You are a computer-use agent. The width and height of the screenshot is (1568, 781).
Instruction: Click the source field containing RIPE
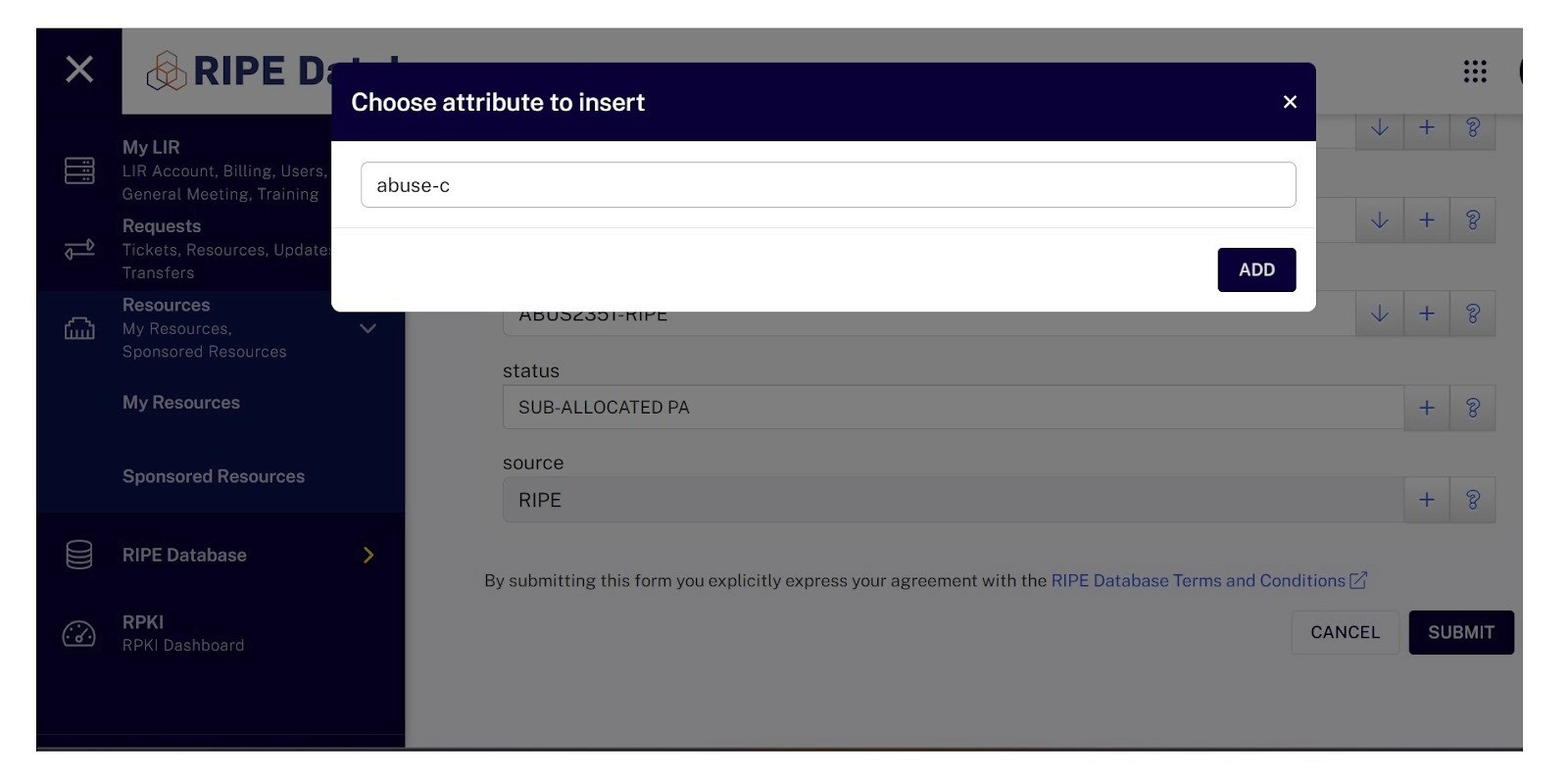(953, 500)
